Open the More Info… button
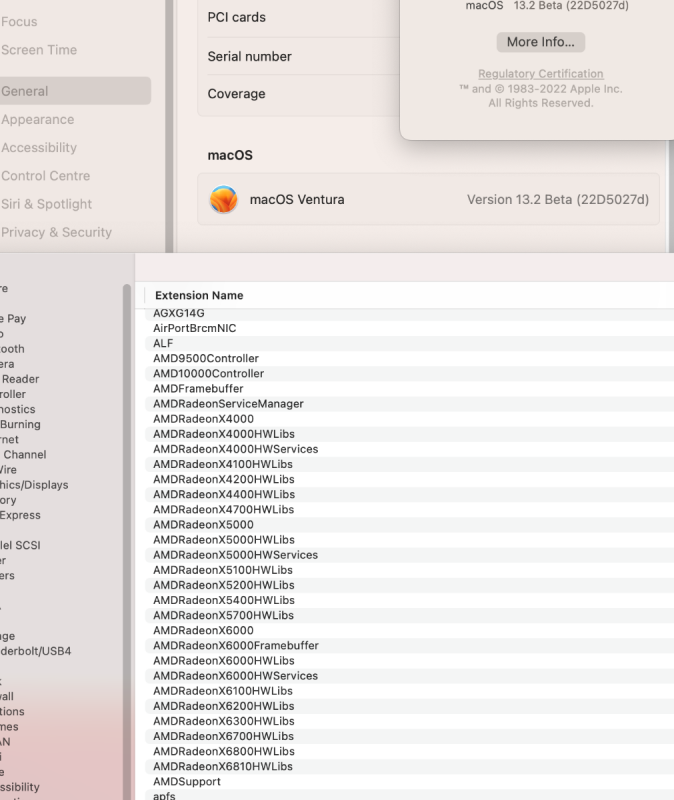The image size is (674, 800). click(540, 42)
